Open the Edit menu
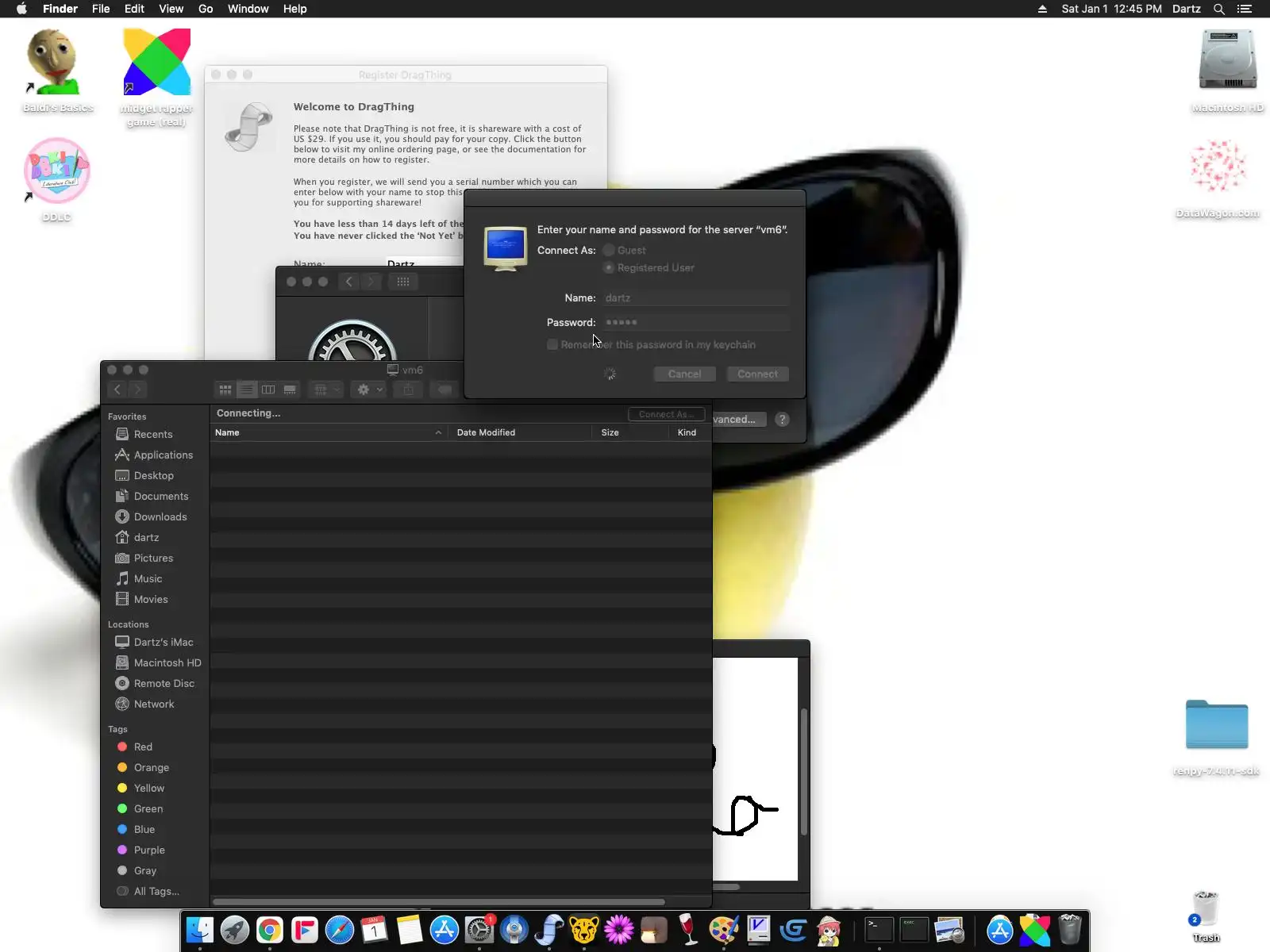Viewport: 1270px width, 952px height. [134, 9]
